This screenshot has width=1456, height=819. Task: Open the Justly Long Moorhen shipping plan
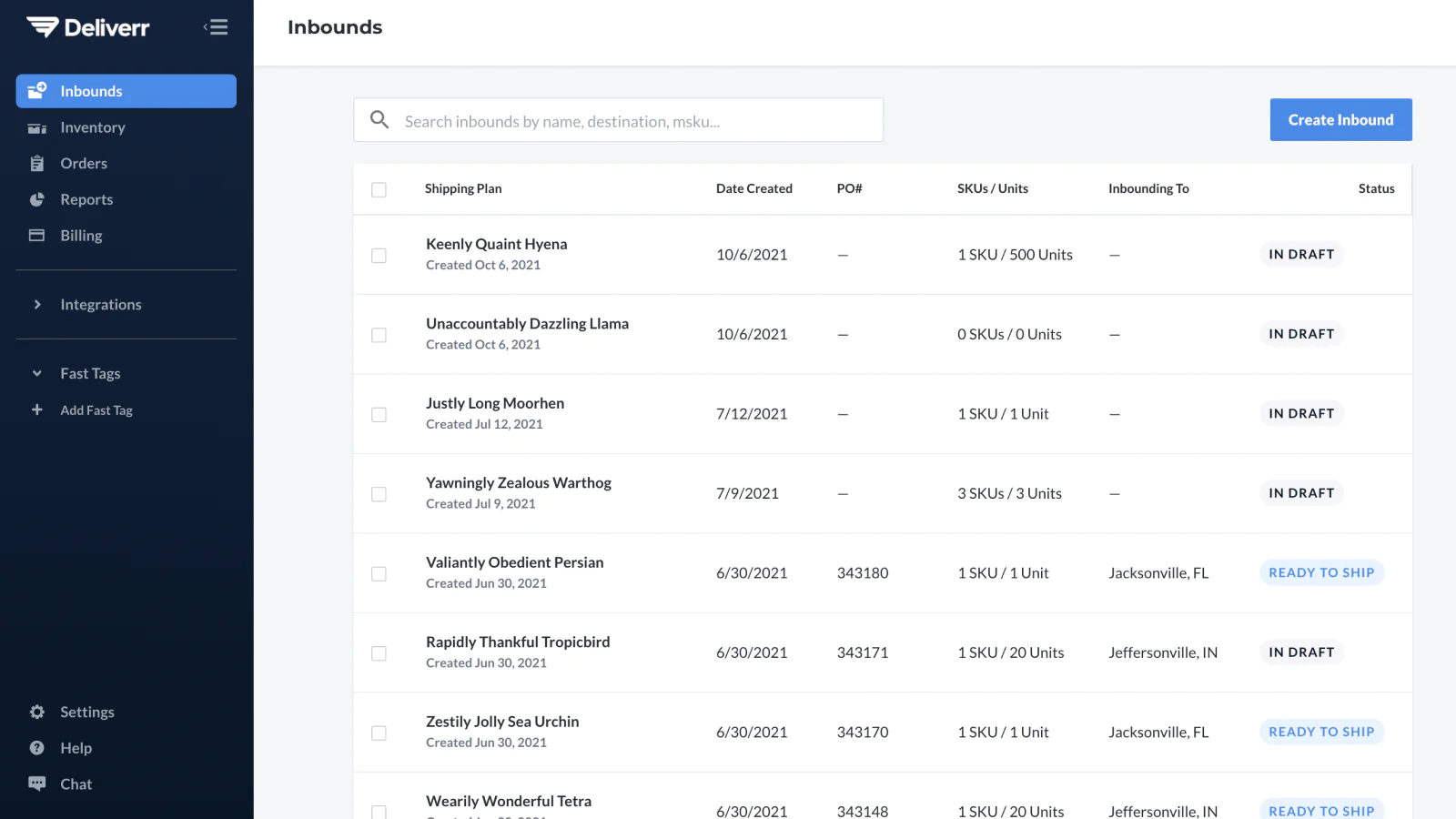click(495, 403)
